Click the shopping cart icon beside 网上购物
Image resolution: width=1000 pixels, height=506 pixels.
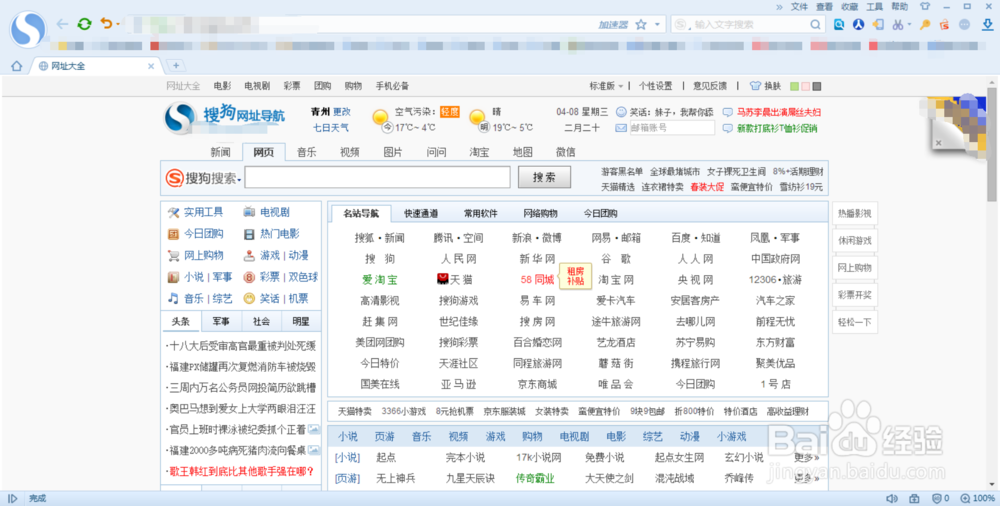173,255
